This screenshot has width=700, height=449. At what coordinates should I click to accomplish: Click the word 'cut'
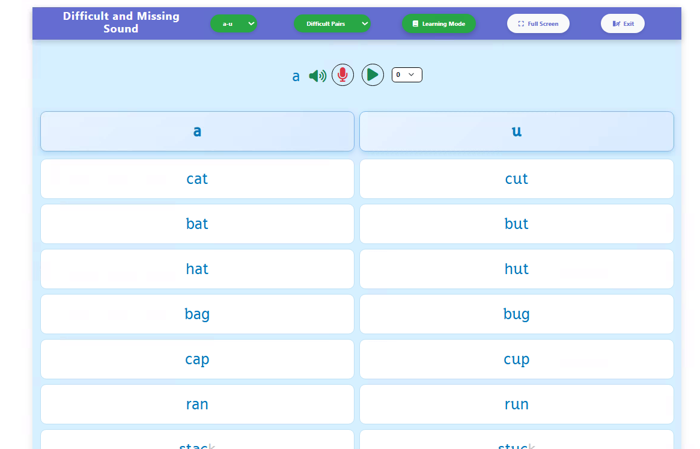(x=517, y=179)
